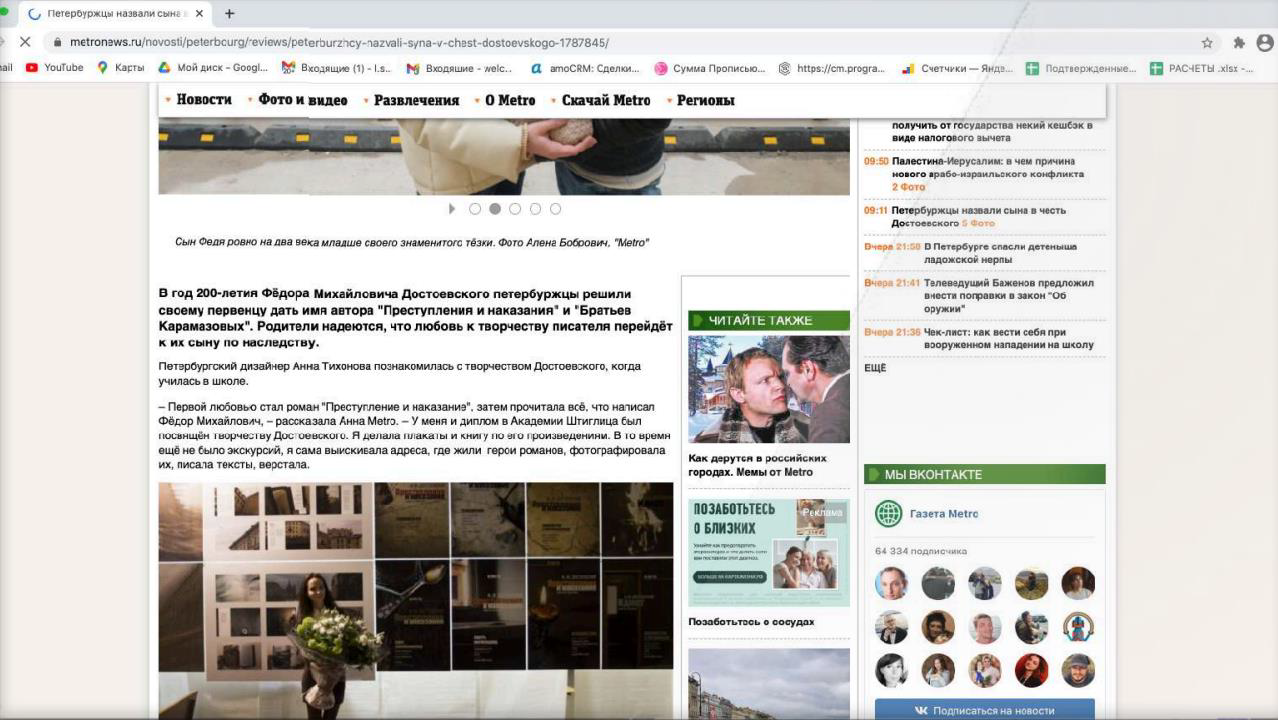This screenshot has width=1278, height=720.
Task: Open the amoCRM Сделки bookmark
Action: [x=585, y=68]
